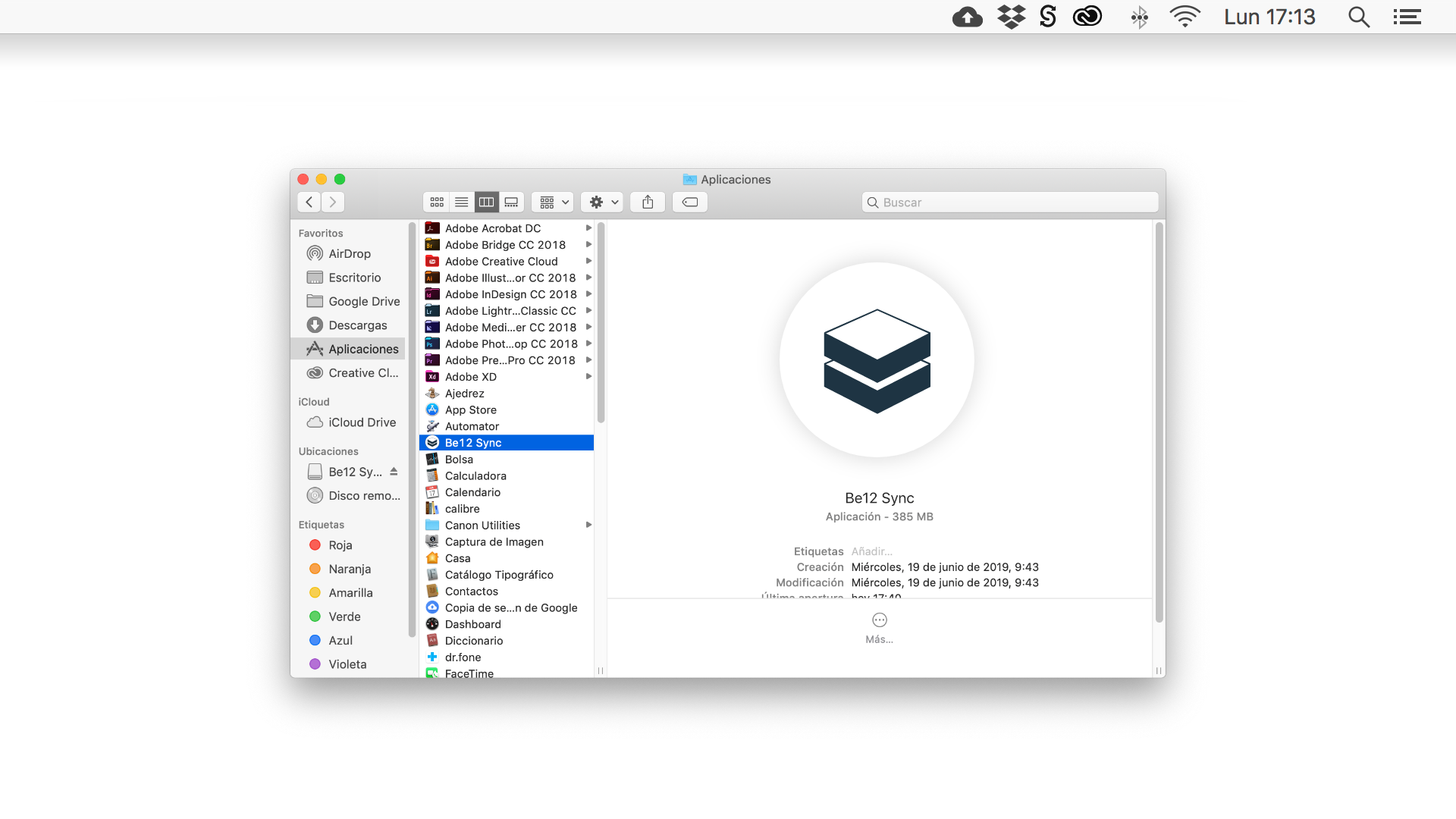Viewport: 1456px width, 819px height.
Task: Click the Share toolbar button
Action: (x=648, y=202)
